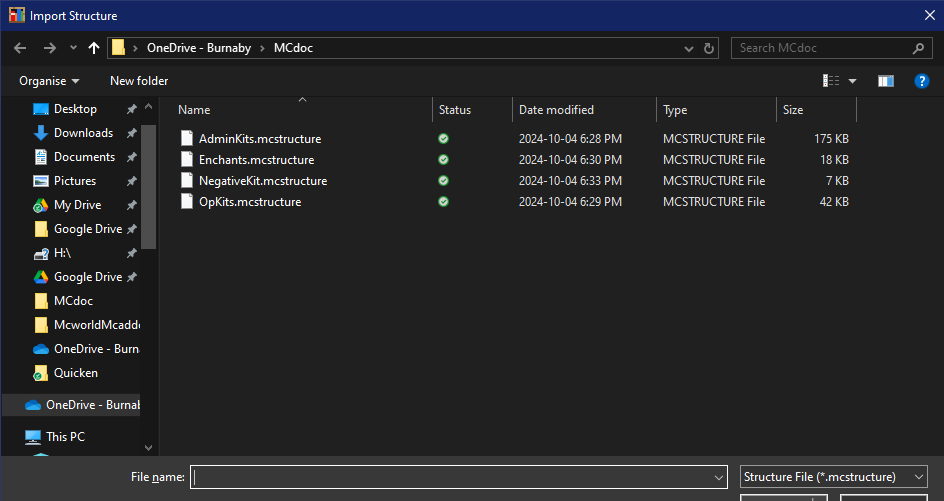Screen dimensions: 944x501
Task: Expand the view options dropdown arrow
Action: tap(853, 81)
